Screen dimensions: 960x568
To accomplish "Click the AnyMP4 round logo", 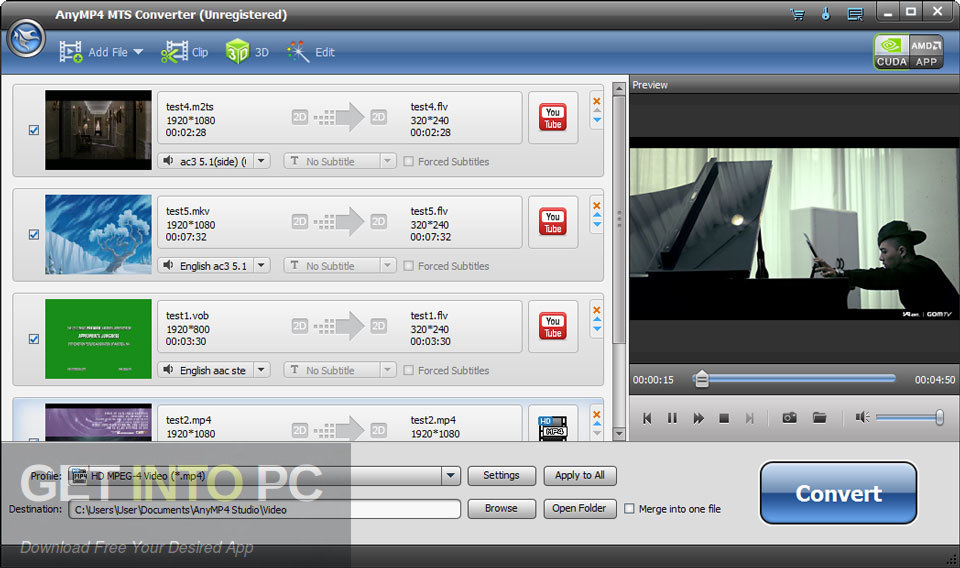I will tap(26, 39).
